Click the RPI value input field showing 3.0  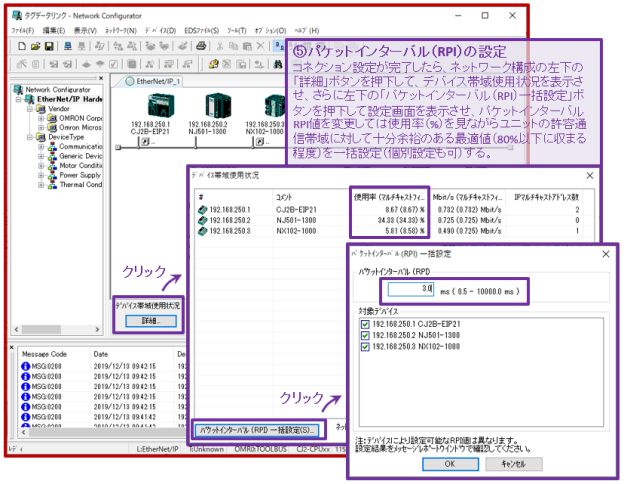click(411, 289)
